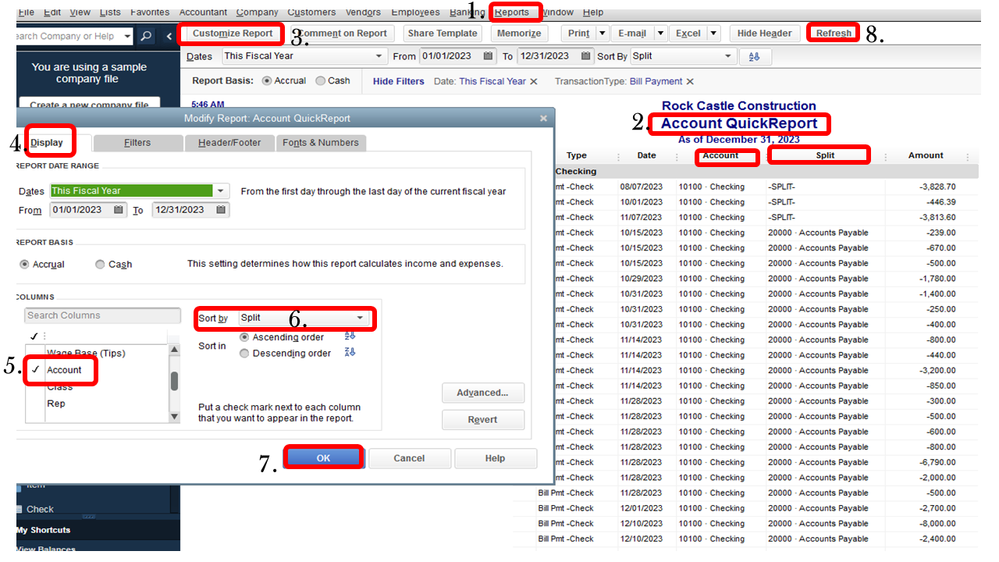
Task: Click the Split column header in the report
Action: coord(825,155)
